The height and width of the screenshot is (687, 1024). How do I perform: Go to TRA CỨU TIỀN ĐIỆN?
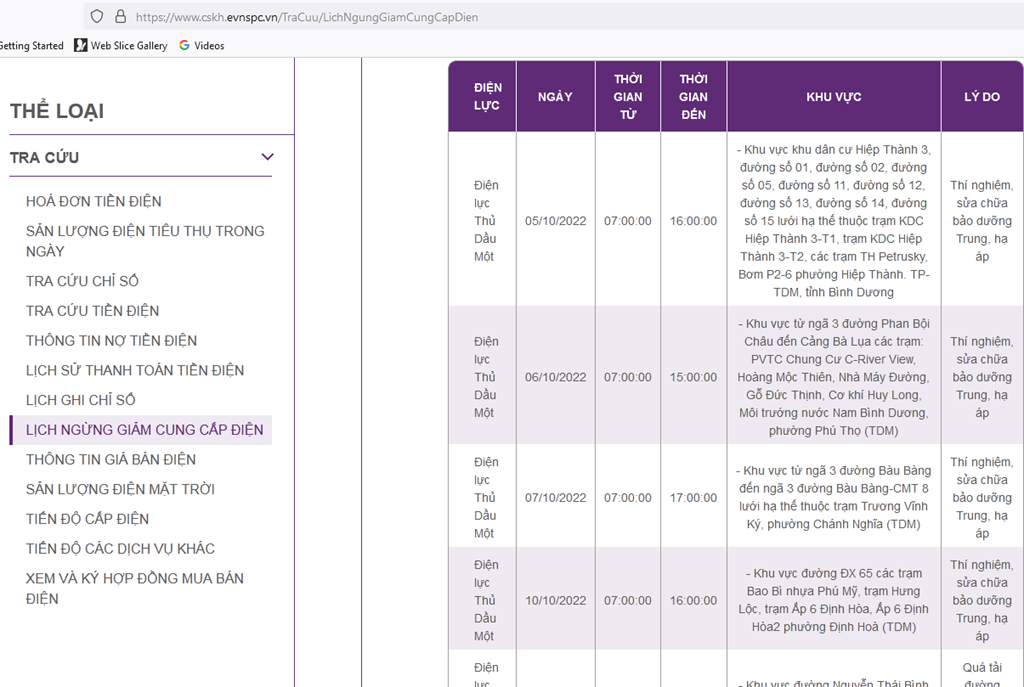[x=92, y=311]
